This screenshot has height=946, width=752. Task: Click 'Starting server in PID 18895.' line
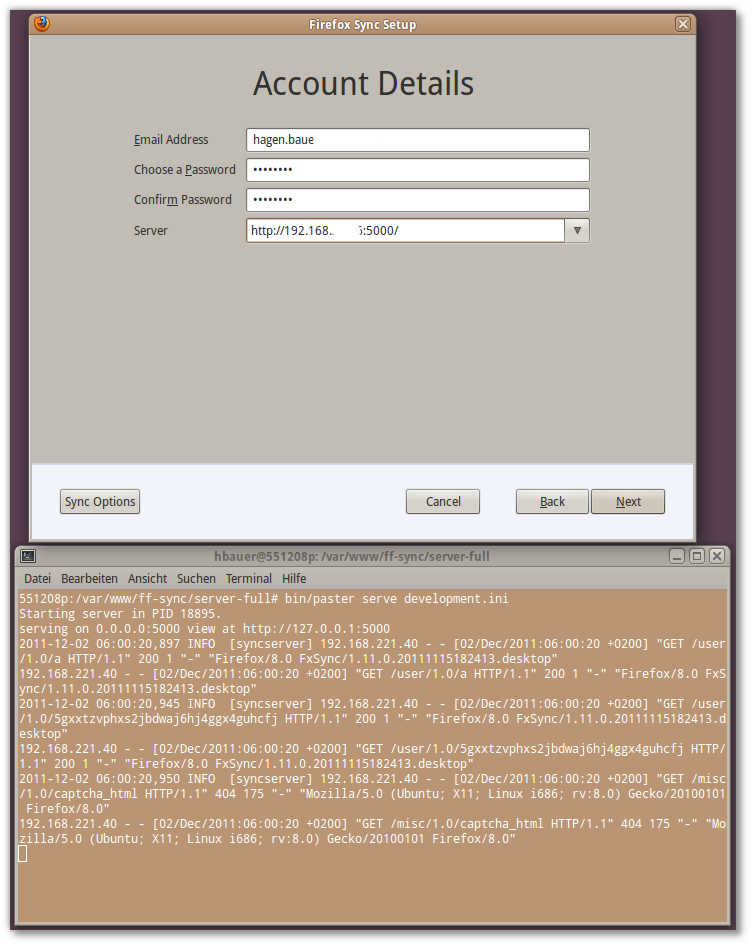point(120,614)
